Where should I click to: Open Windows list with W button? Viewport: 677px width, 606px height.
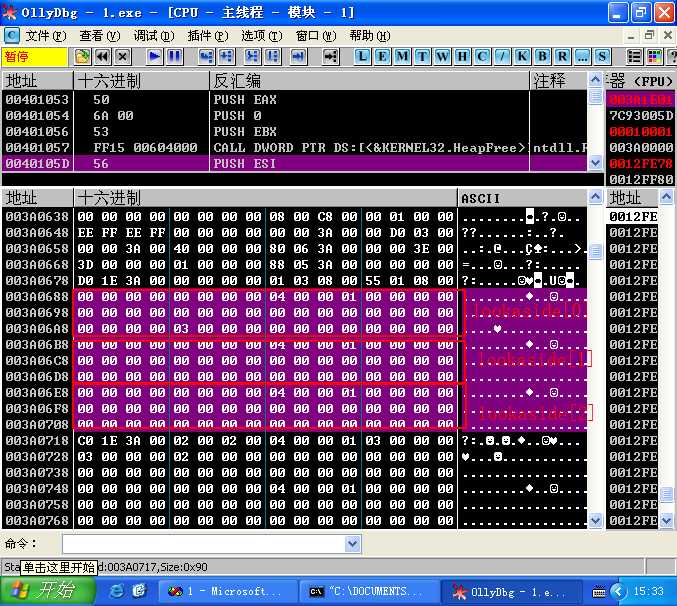(x=442, y=57)
